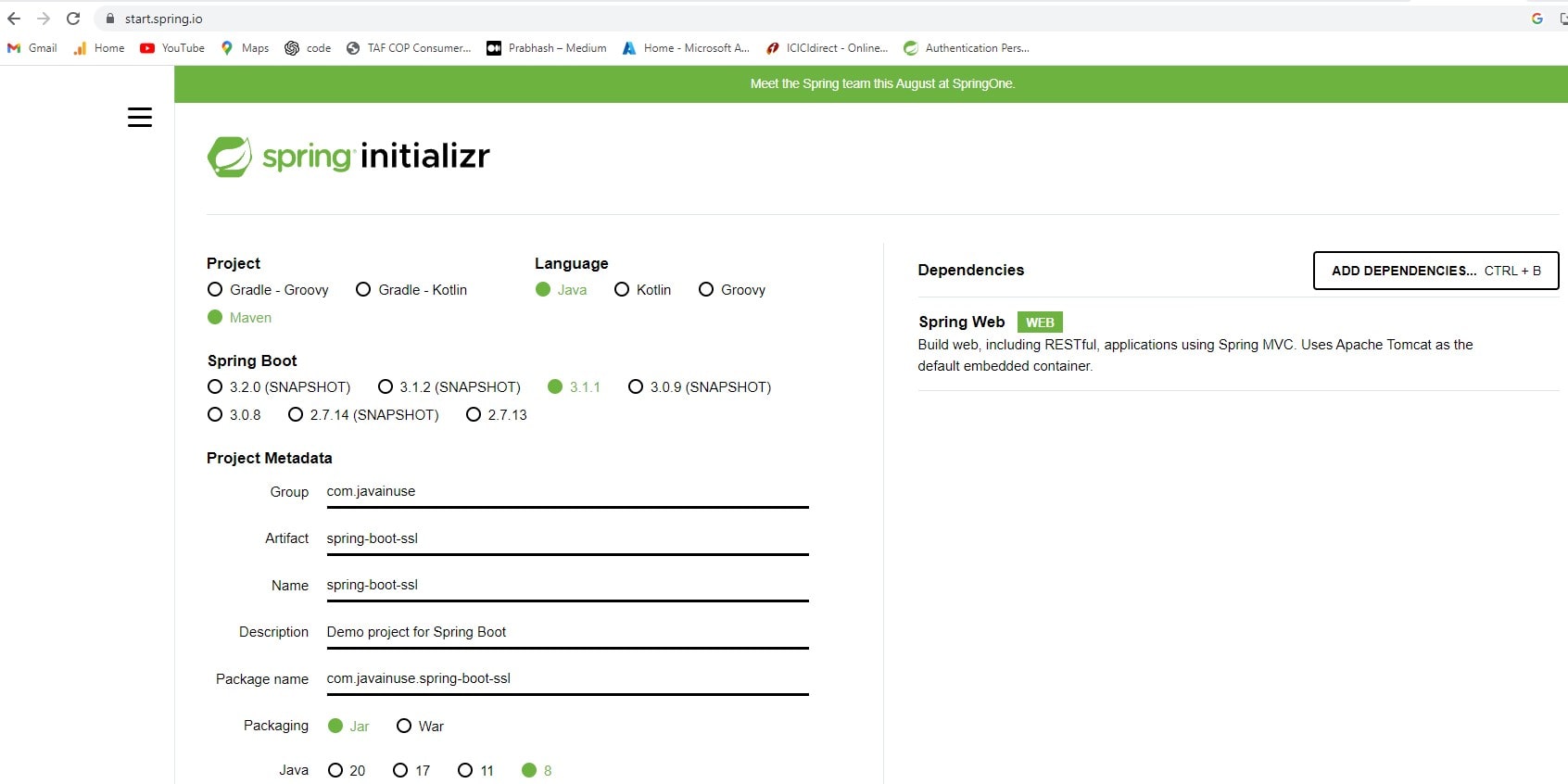Viewport: 1568px width, 784px height.
Task: Click the browser forward arrow
Action: point(44,19)
